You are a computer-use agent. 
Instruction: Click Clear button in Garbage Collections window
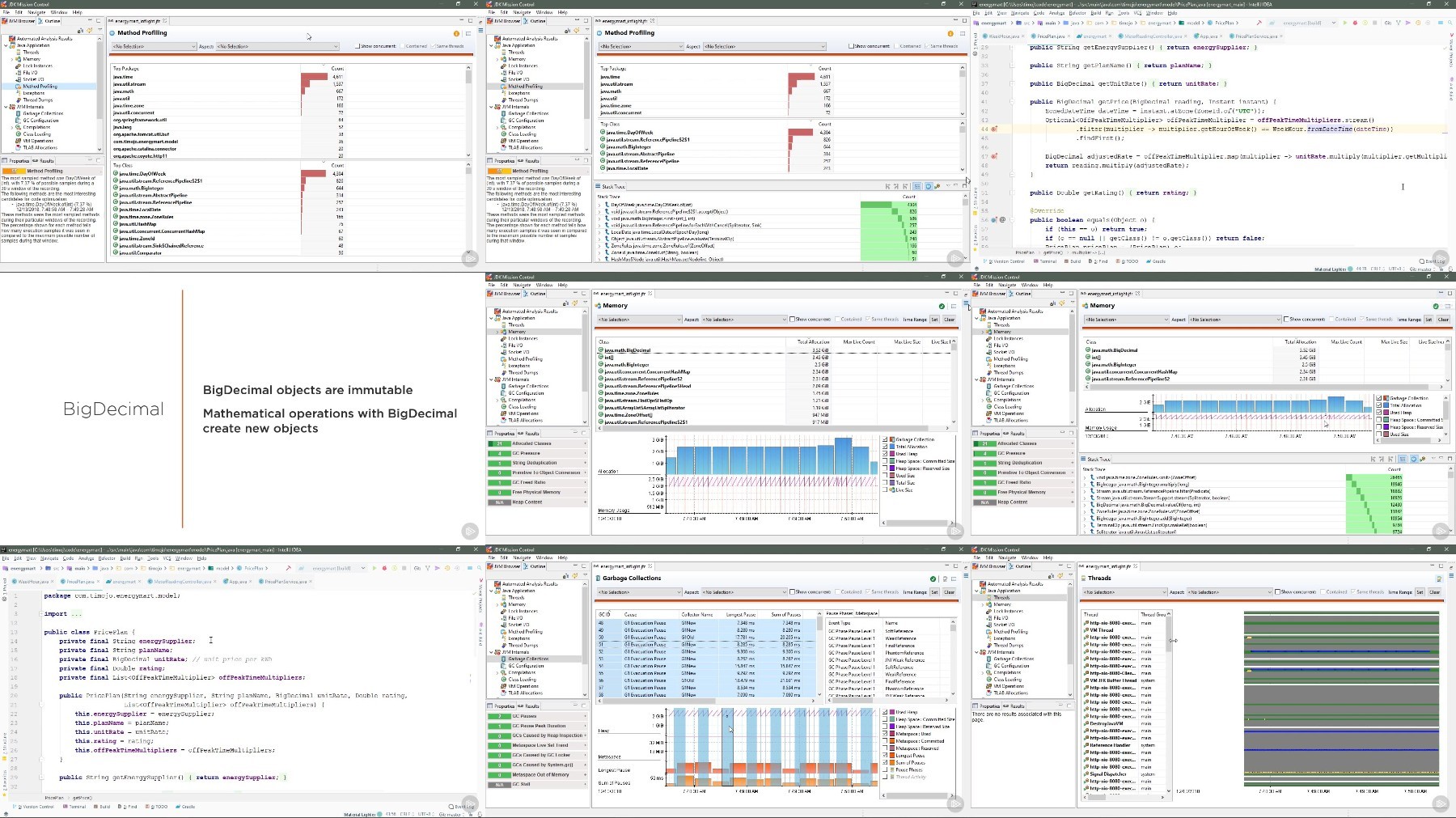coord(949,591)
